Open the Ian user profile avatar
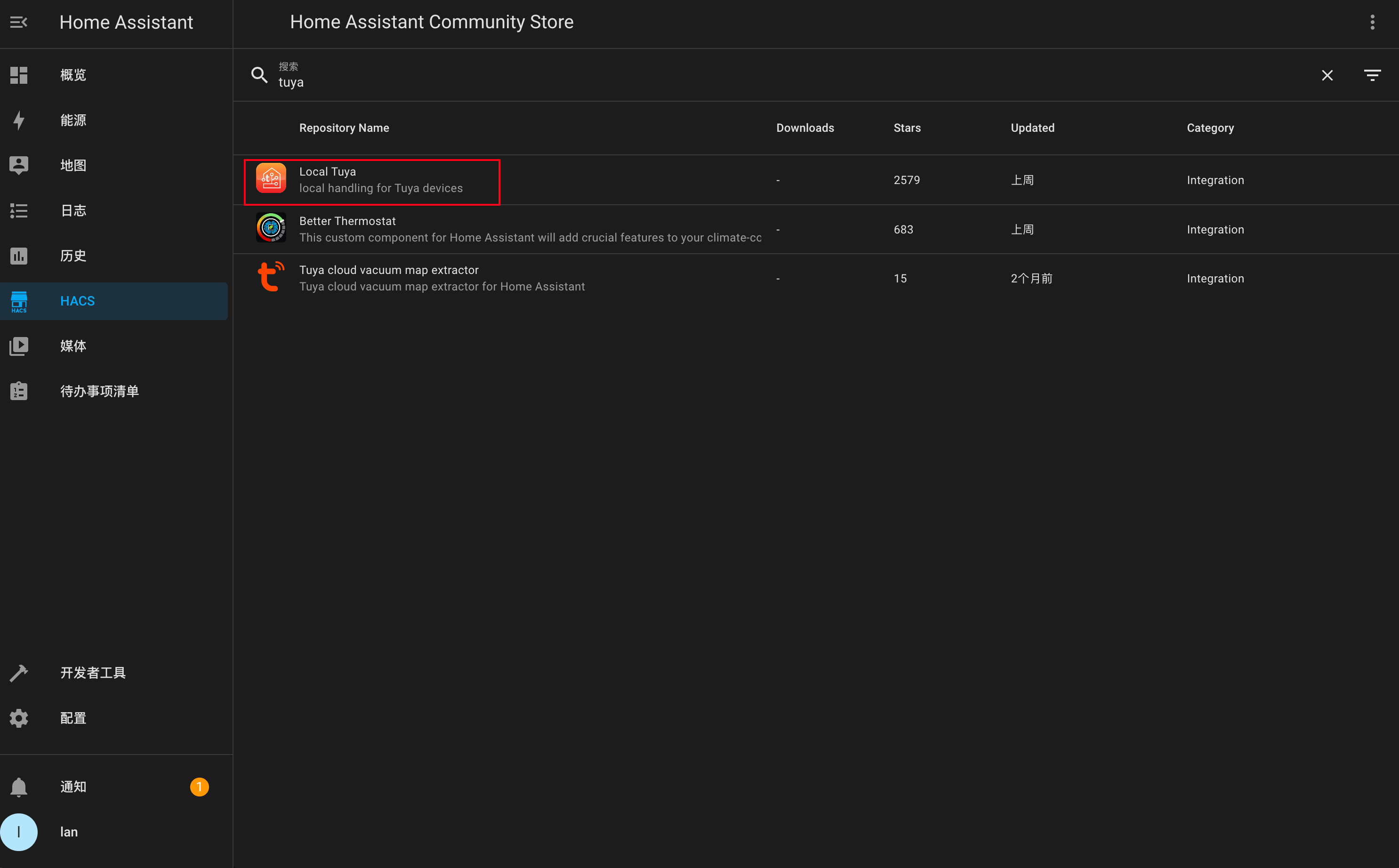The height and width of the screenshot is (868, 1399). click(19, 832)
